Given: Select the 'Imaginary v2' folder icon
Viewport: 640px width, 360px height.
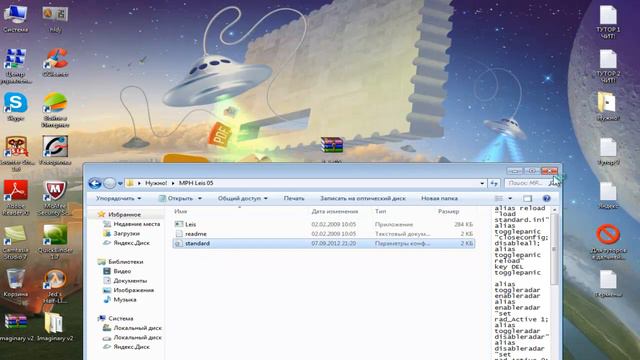Looking at the screenshot, I should 55,327.
